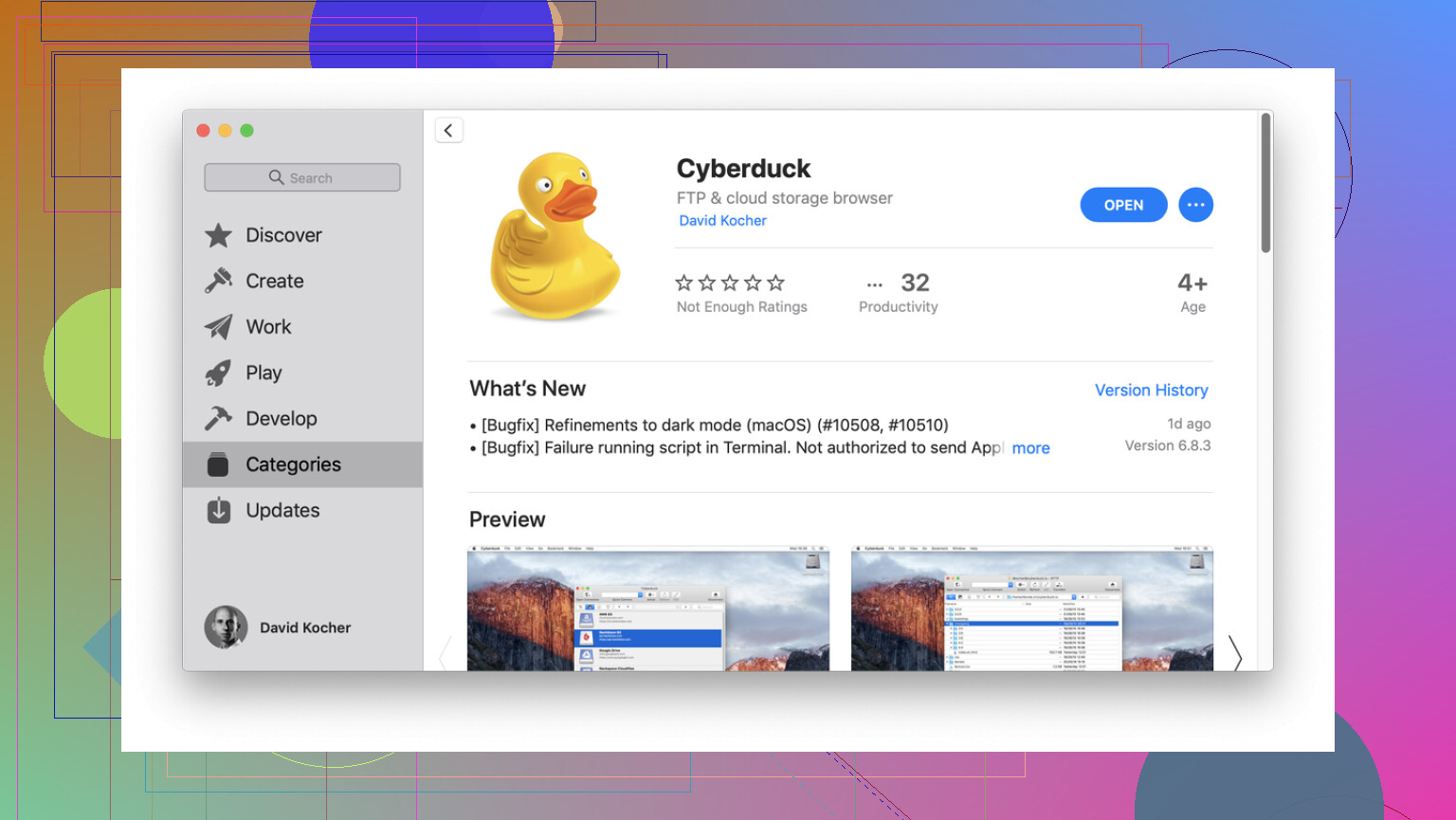Screen dimensions: 1456x820
Task: Click the Categories stack icon
Action: pos(219,465)
